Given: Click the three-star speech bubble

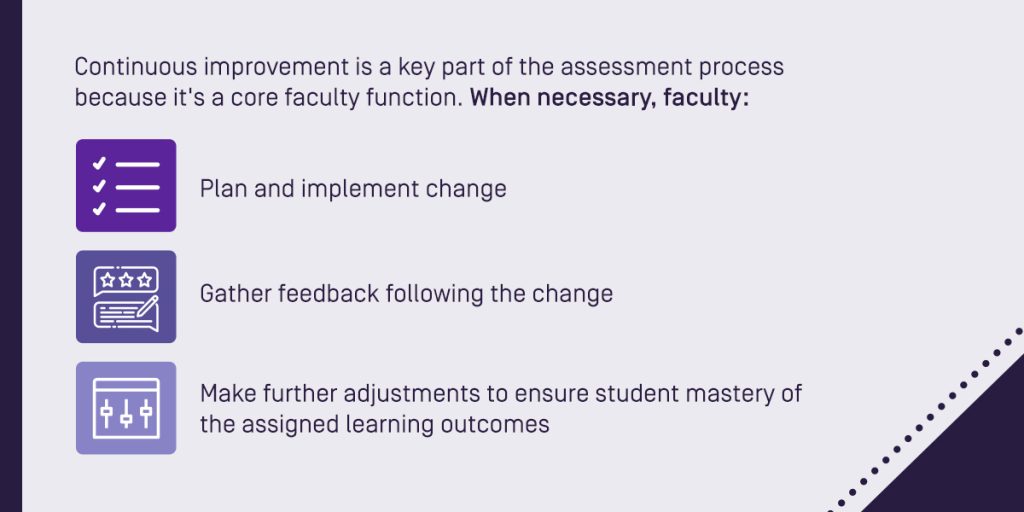Looking at the screenshot, I should click(x=126, y=282).
